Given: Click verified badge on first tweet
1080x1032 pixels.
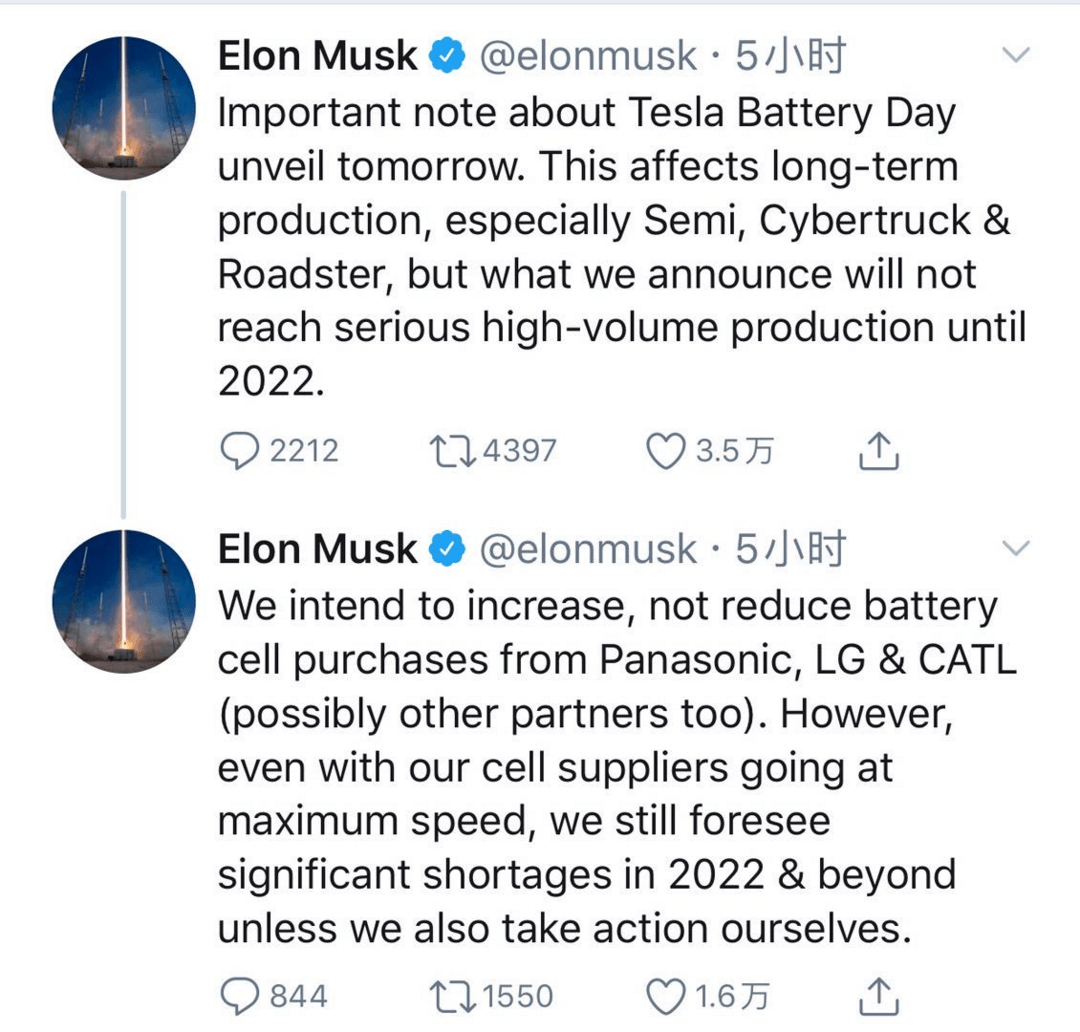Looking at the screenshot, I should (448, 56).
